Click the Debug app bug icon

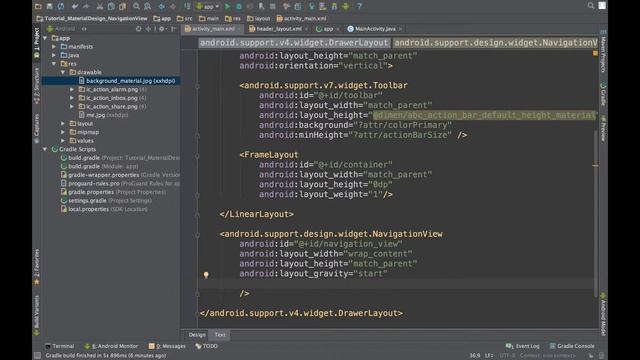point(239,6)
